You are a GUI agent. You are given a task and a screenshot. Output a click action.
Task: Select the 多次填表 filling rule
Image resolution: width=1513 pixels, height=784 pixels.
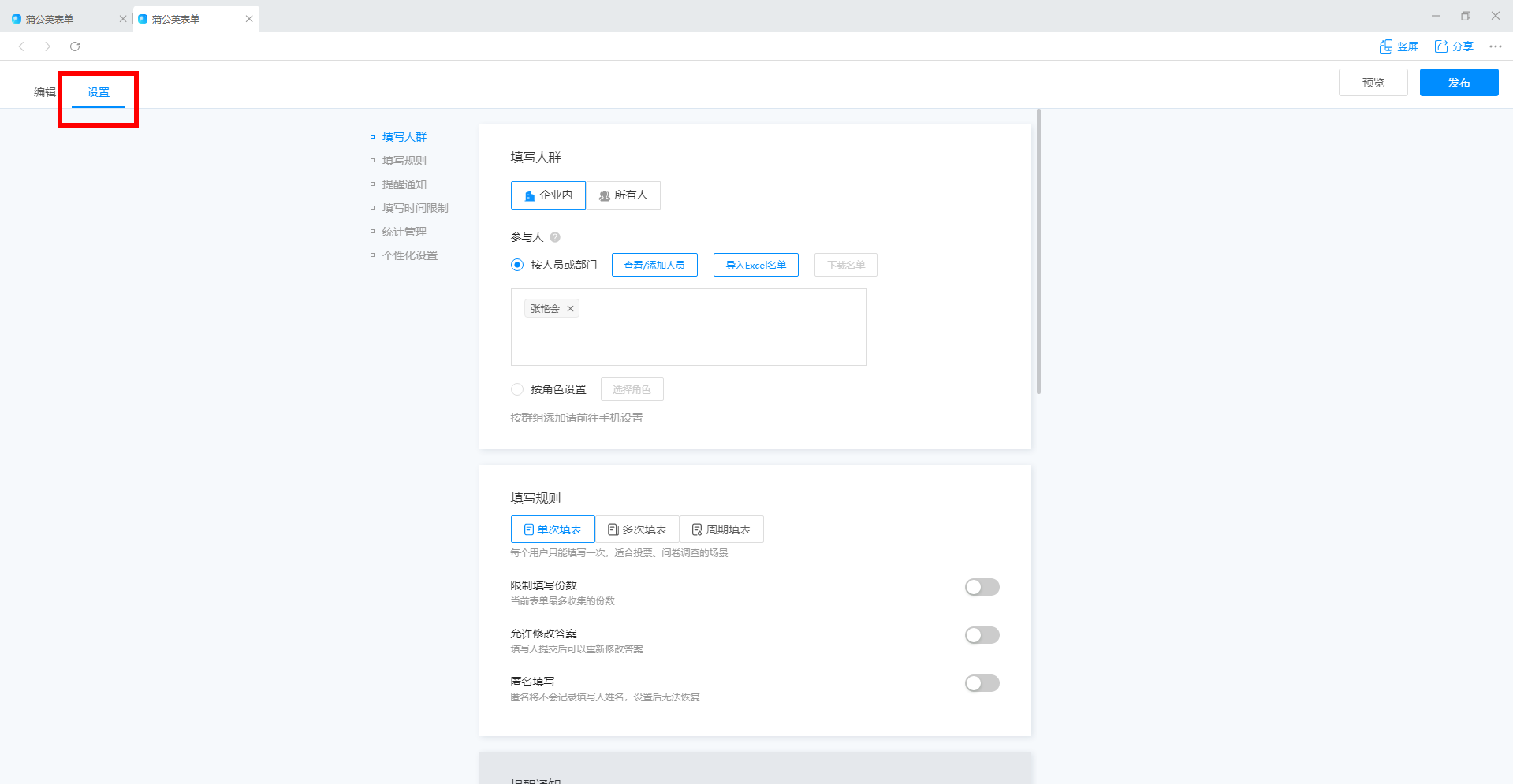(x=637, y=529)
